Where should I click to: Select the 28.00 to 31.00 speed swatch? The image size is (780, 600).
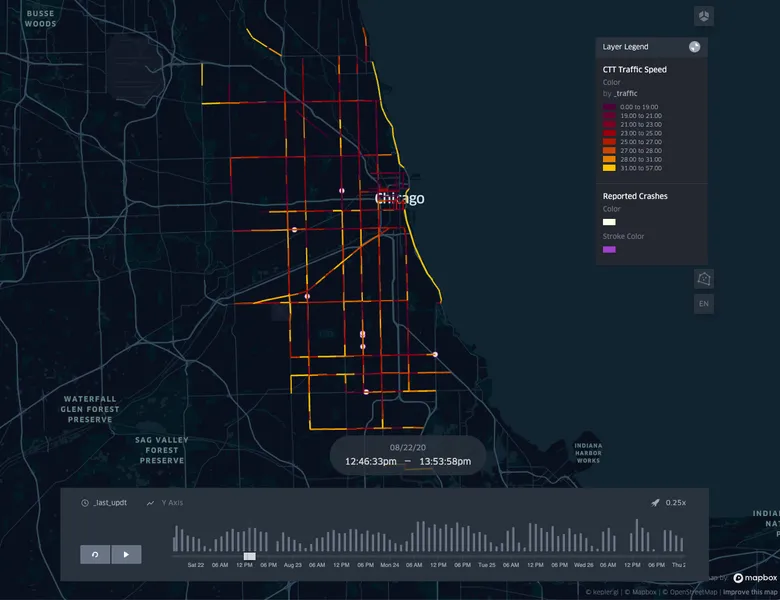pyautogui.click(x=609, y=159)
